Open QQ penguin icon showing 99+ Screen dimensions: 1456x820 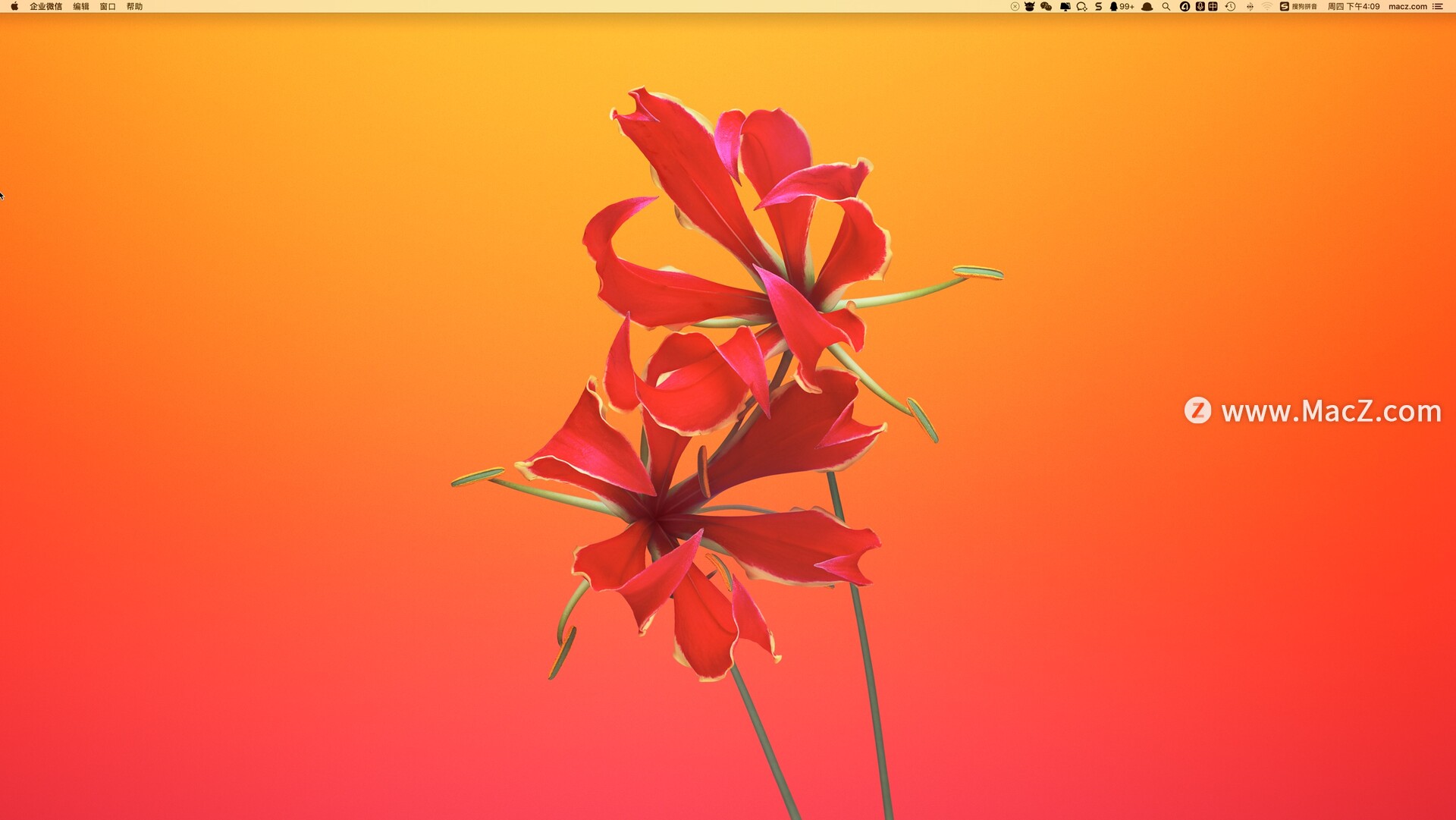(1122, 6)
